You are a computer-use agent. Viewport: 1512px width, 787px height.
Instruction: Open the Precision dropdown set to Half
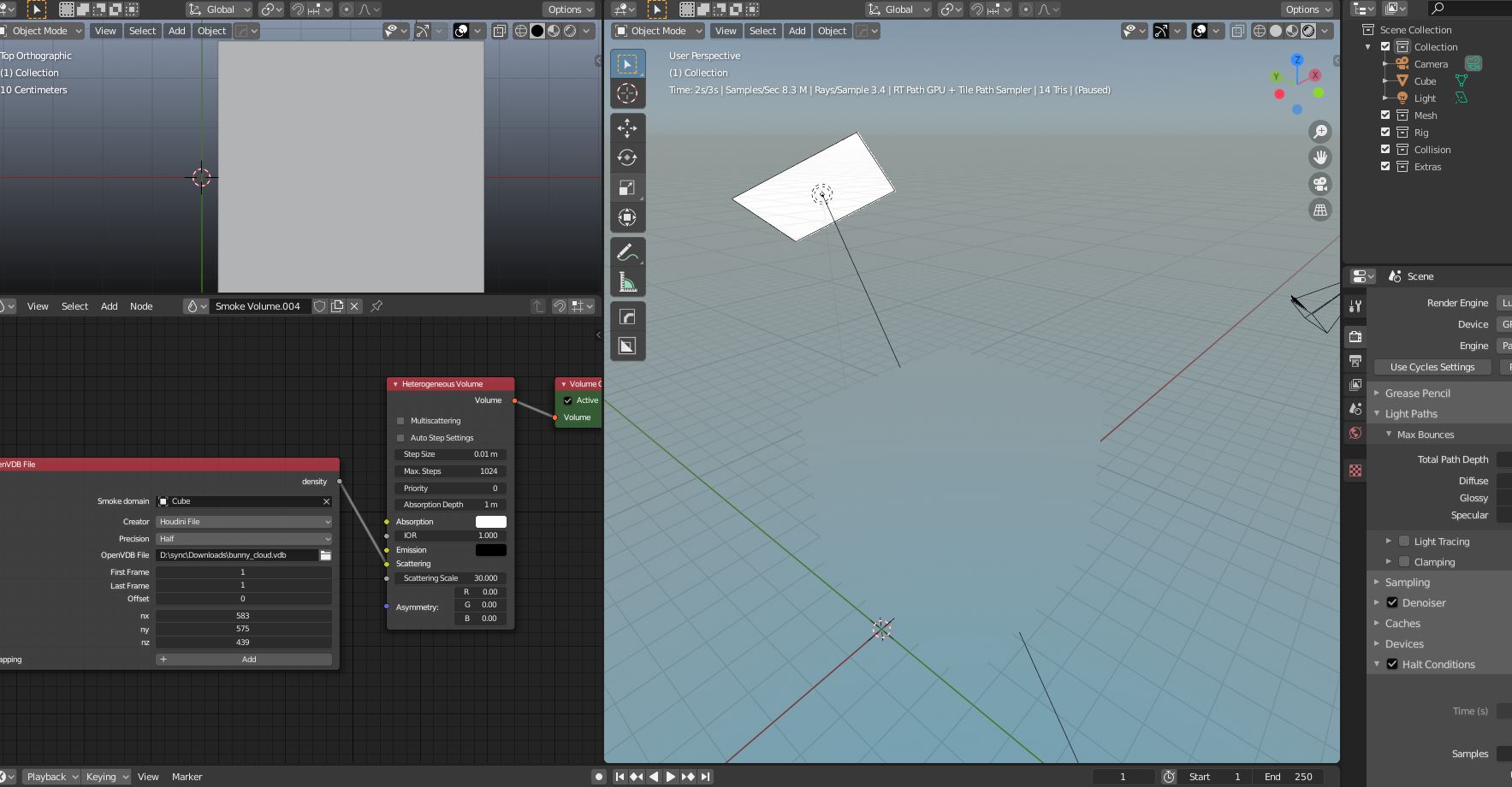click(244, 539)
